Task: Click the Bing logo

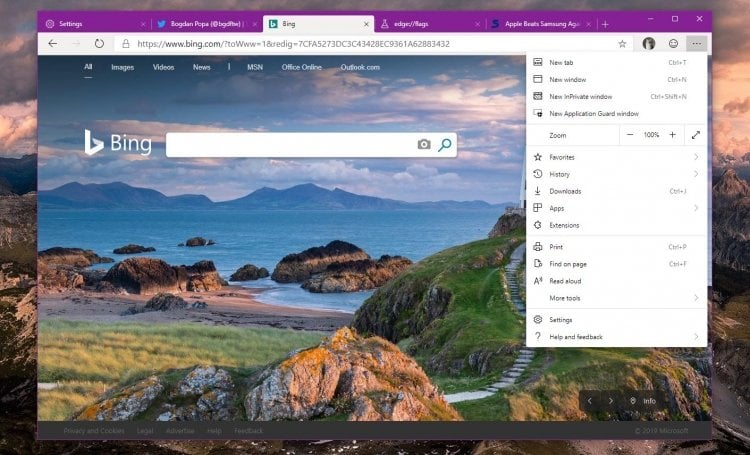Action: pos(118,143)
